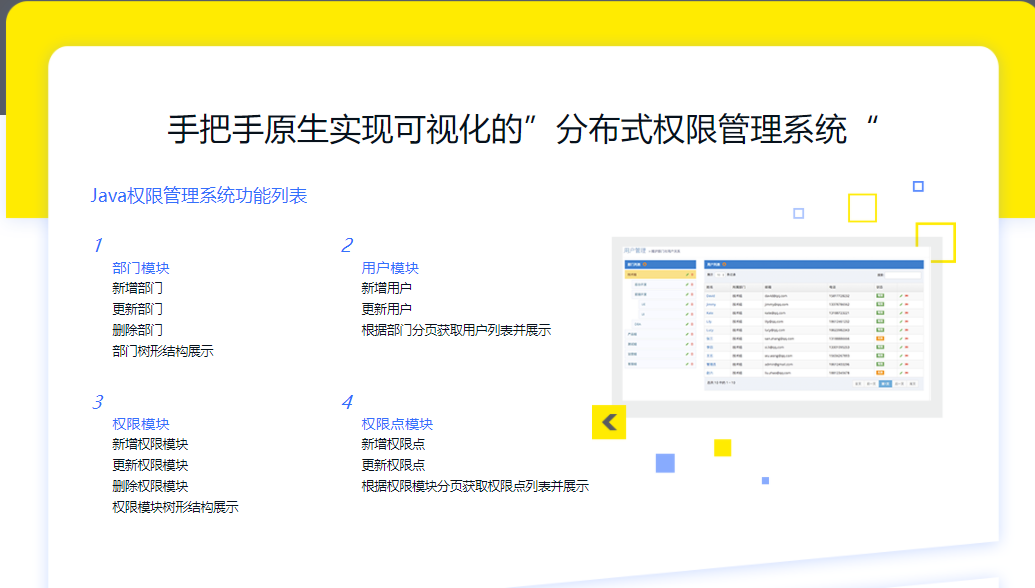Select the 部门模块 heading

[x=141, y=268]
